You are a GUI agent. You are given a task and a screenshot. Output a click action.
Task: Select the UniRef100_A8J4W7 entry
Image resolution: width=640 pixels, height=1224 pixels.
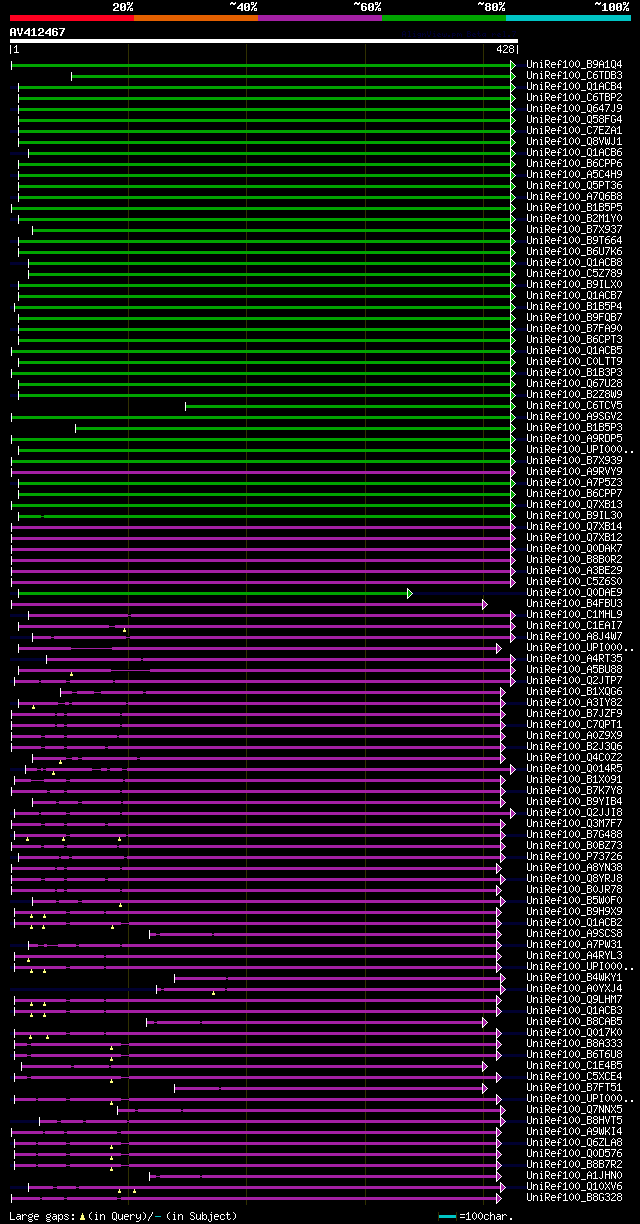pos(574,636)
